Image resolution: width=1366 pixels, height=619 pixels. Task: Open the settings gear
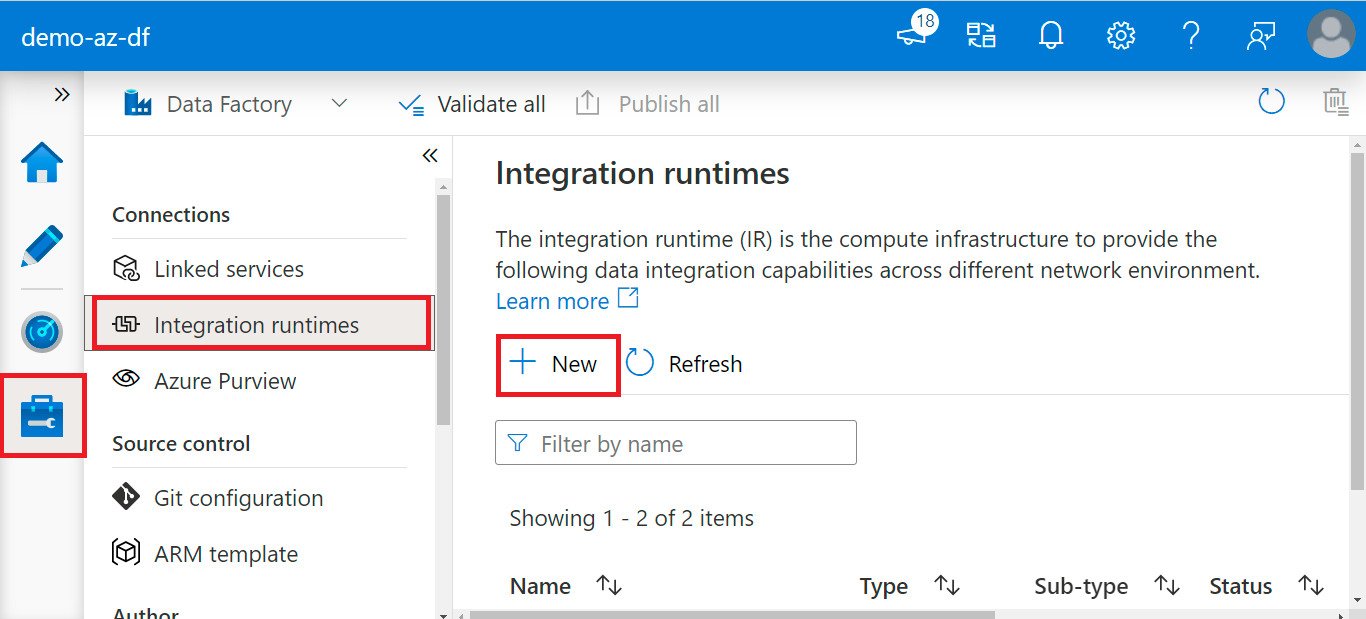1121,36
